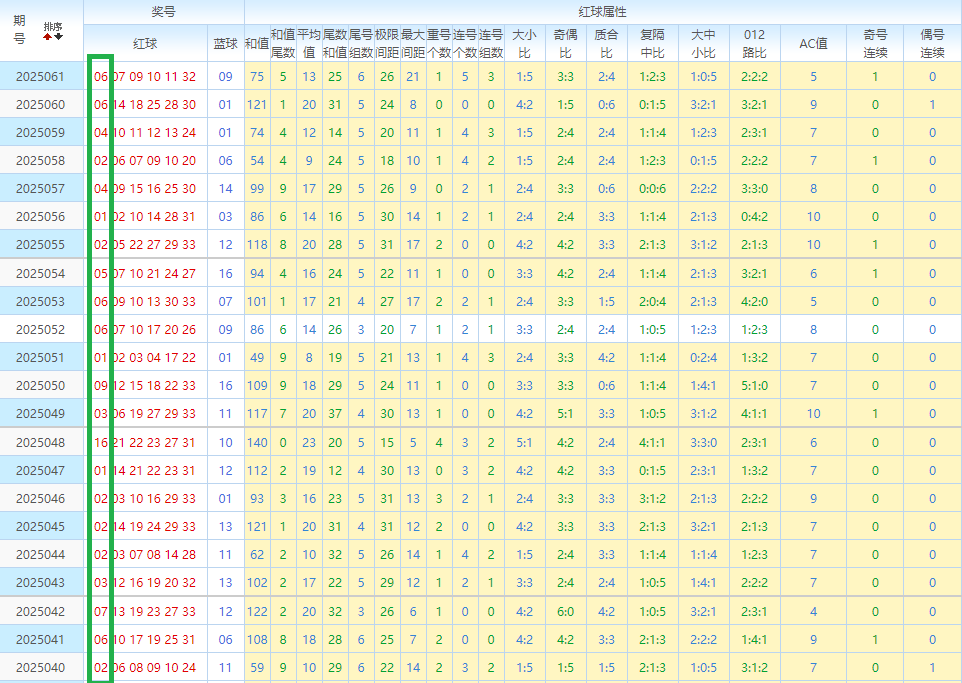The width and height of the screenshot is (962, 683).
Task: Click the 奖号 group header
Action: (163, 11)
